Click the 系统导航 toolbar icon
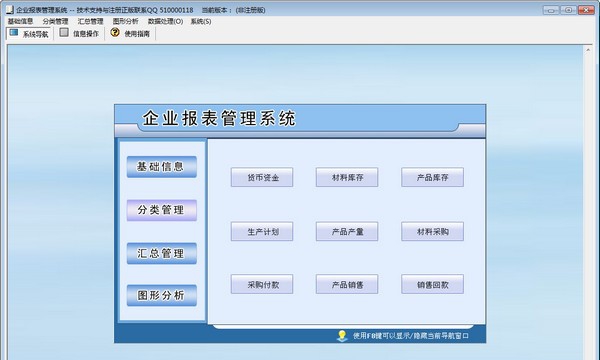The height and width of the screenshot is (360, 600). (14, 33)
